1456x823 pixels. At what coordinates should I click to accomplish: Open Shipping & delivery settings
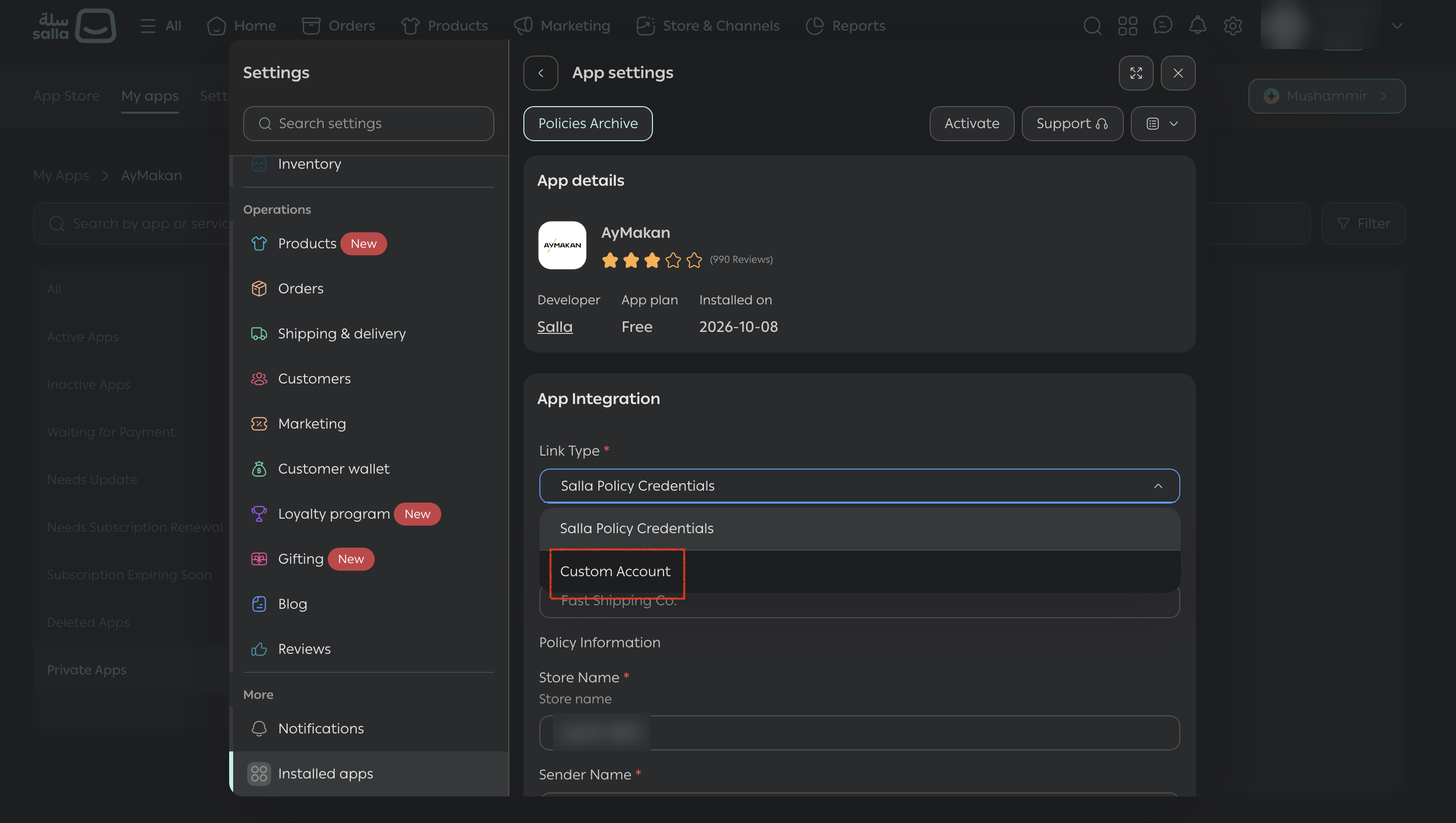368,334
